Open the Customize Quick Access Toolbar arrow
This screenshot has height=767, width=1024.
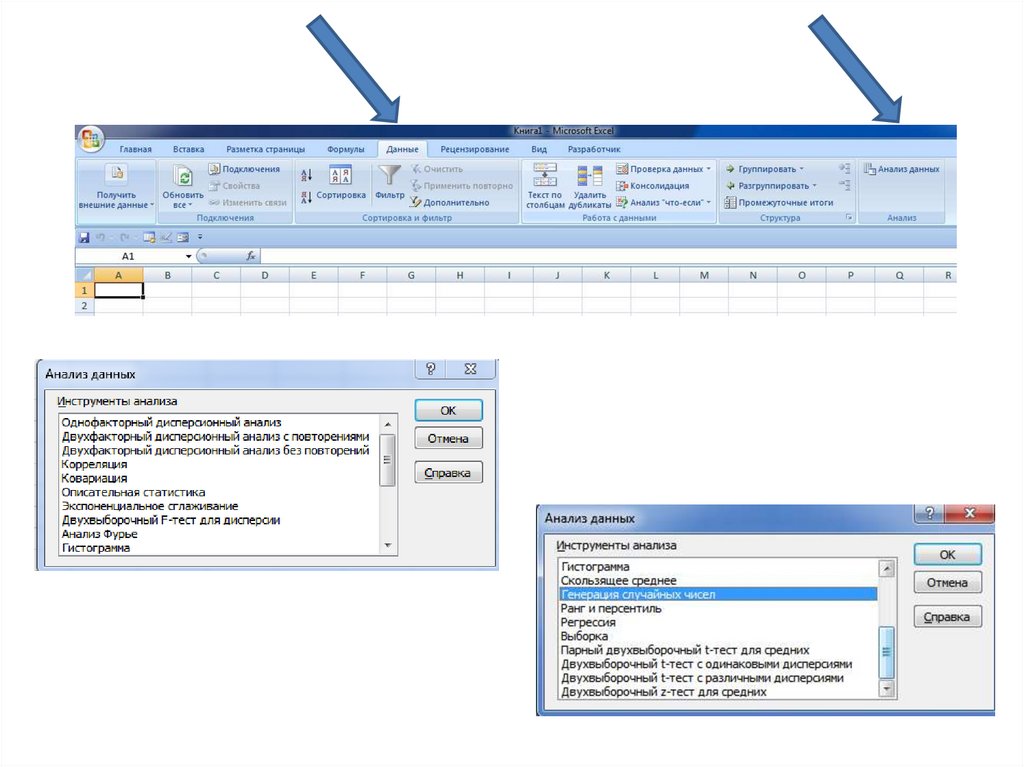coord(200,237)
